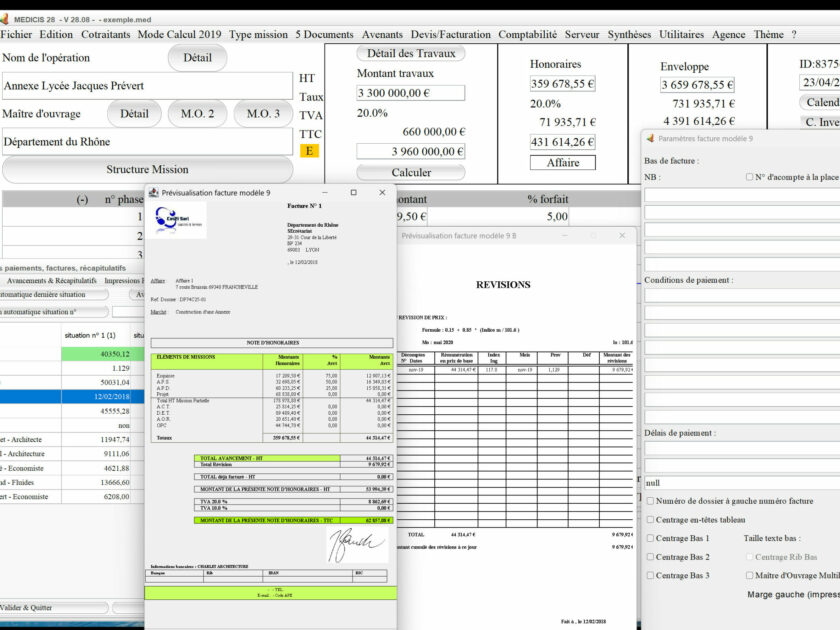The image size is (840, 630).
Task: Click the yellow E button beside TTC
Action: 310,151
